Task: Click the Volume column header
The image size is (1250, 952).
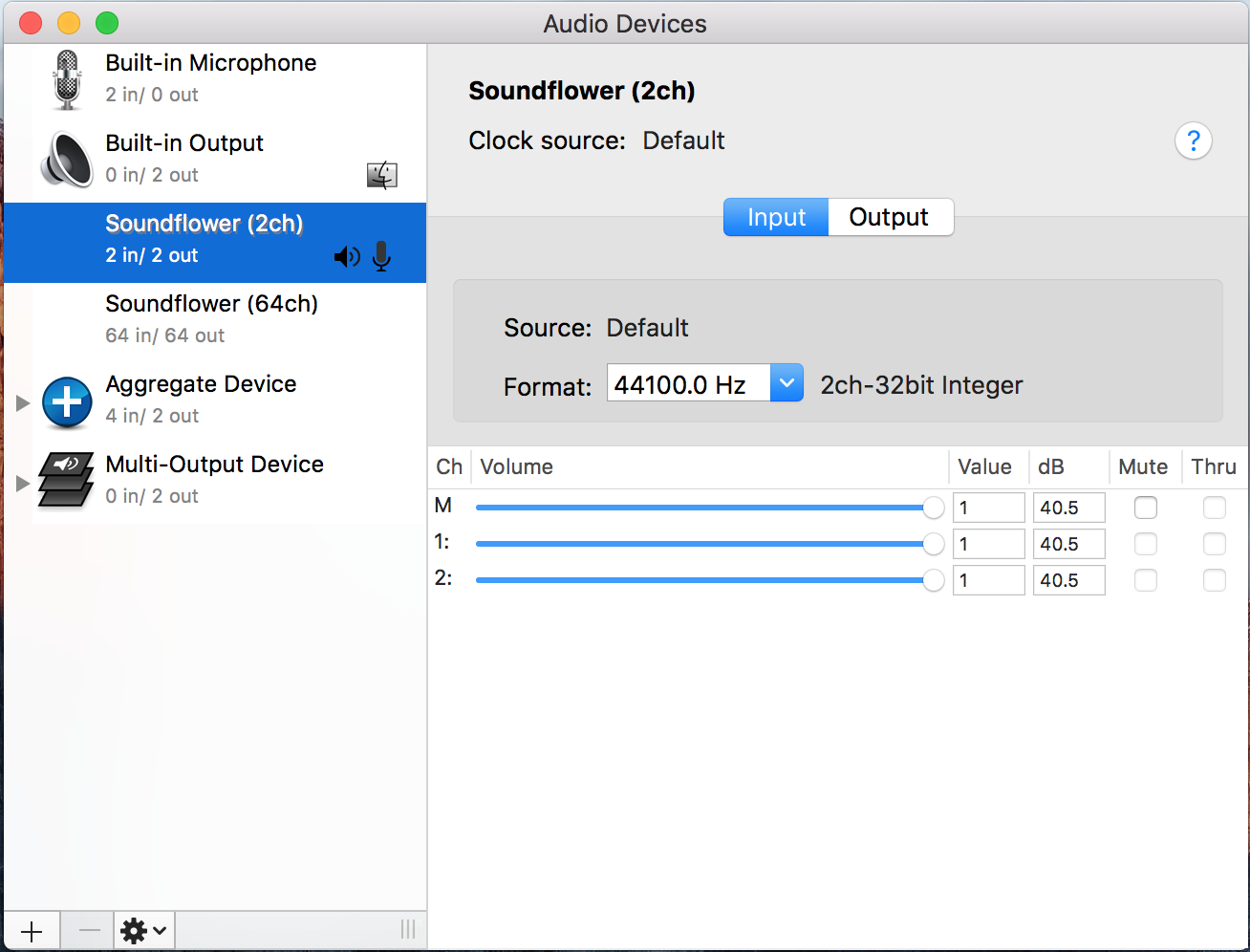Action: [710, 466]
